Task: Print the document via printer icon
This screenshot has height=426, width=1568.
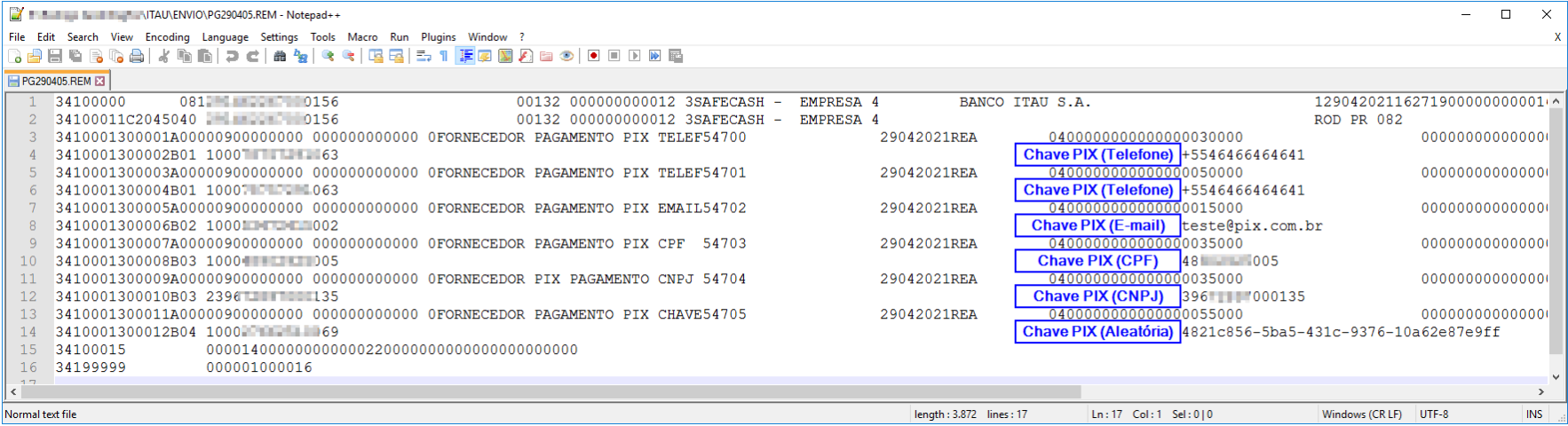Action: (137, 56)
